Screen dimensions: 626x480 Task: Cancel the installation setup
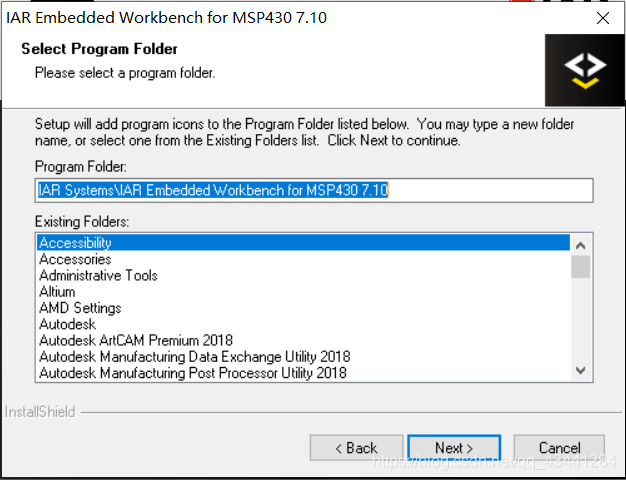pyautogui.click(x=559, y=448)
